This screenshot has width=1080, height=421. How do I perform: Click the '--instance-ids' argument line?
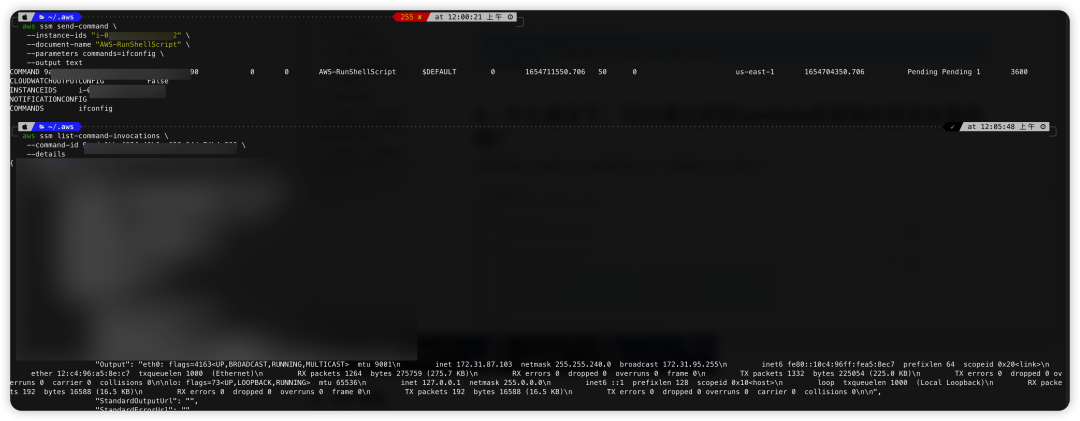(x=108, y=35)
